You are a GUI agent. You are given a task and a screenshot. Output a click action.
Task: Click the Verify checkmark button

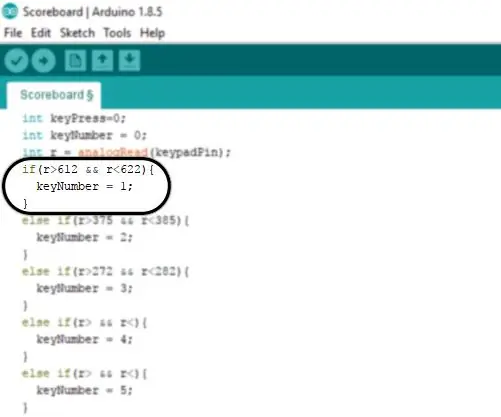[16, 60]
